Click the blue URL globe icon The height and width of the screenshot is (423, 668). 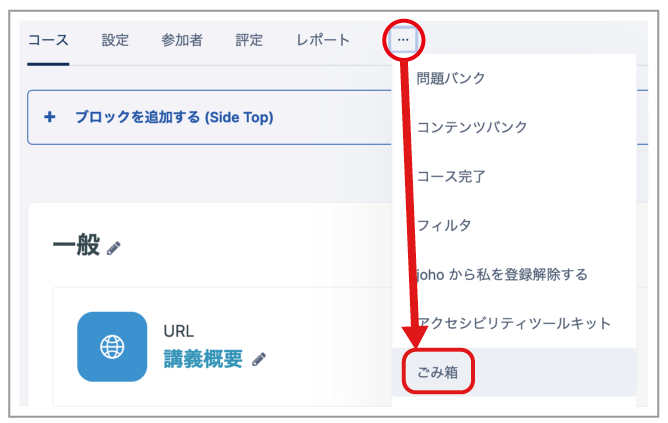[112, 346]
